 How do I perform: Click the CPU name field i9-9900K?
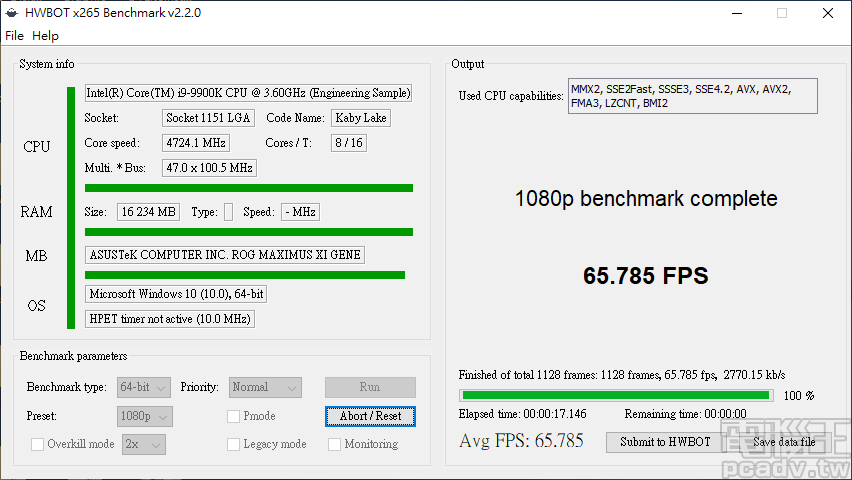click(x=248, y=93)
